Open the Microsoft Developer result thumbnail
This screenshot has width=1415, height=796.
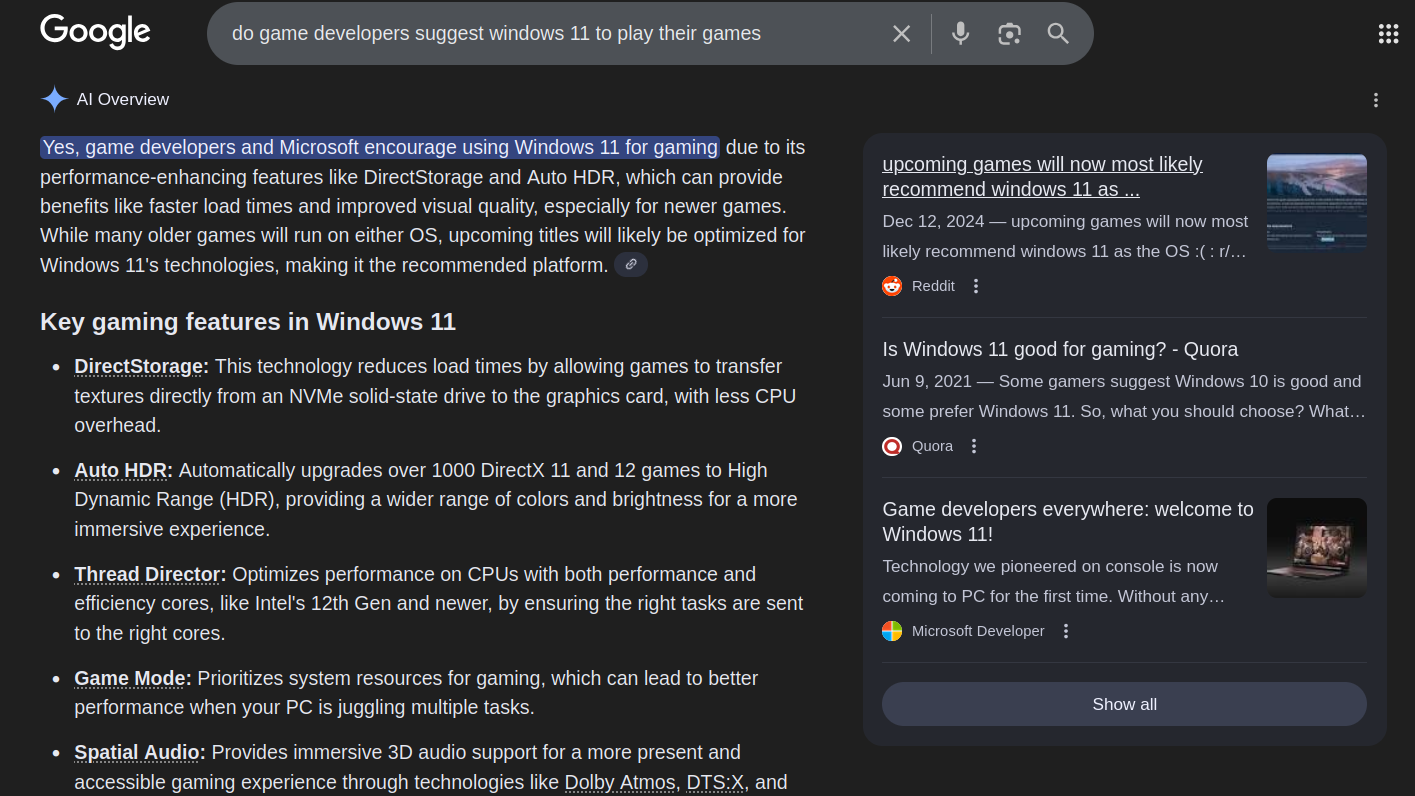point(1317,548)
